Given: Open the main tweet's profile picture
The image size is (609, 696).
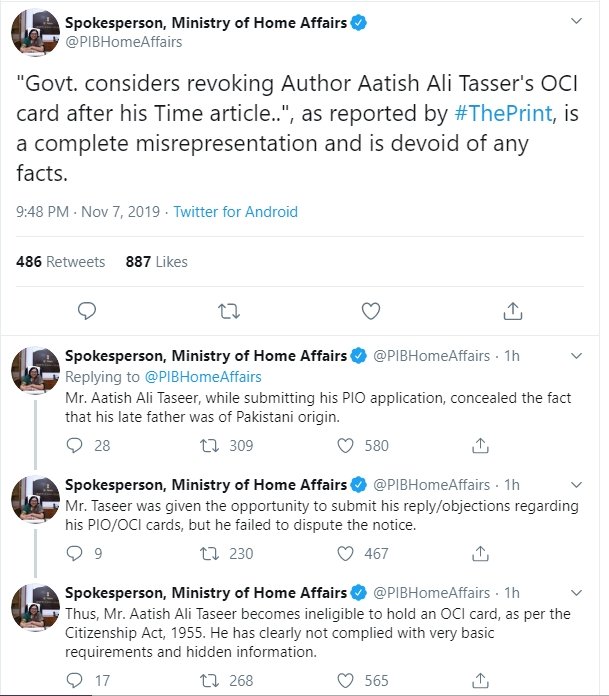Looking at the screenshot, I should (x=33, y=33).
